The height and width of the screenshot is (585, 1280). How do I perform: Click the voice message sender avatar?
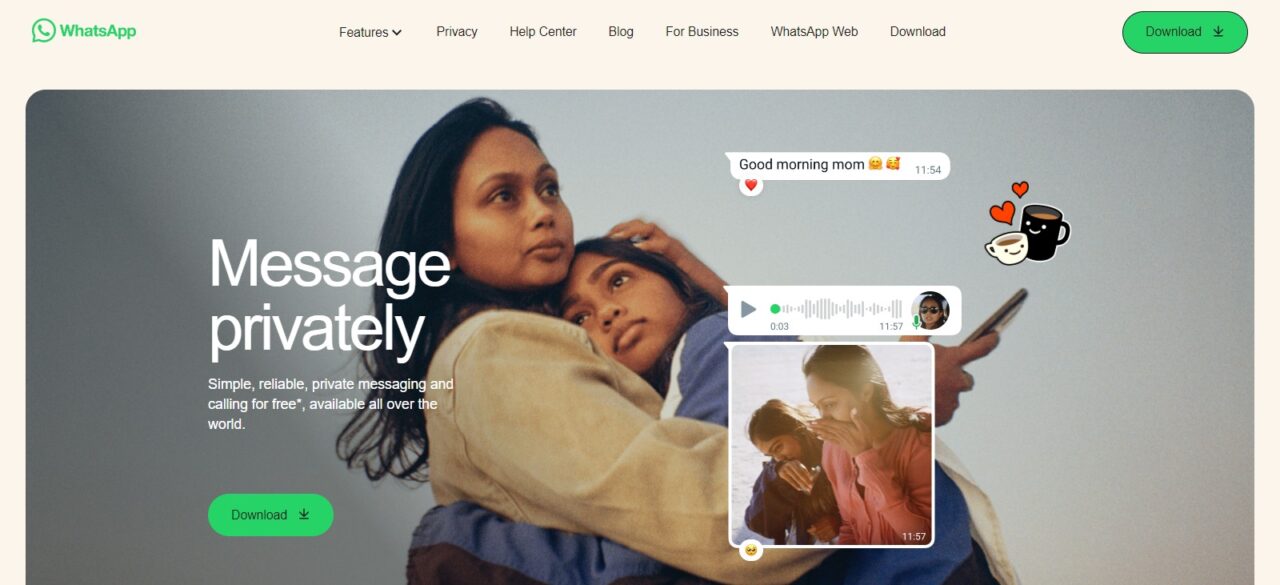930,310
